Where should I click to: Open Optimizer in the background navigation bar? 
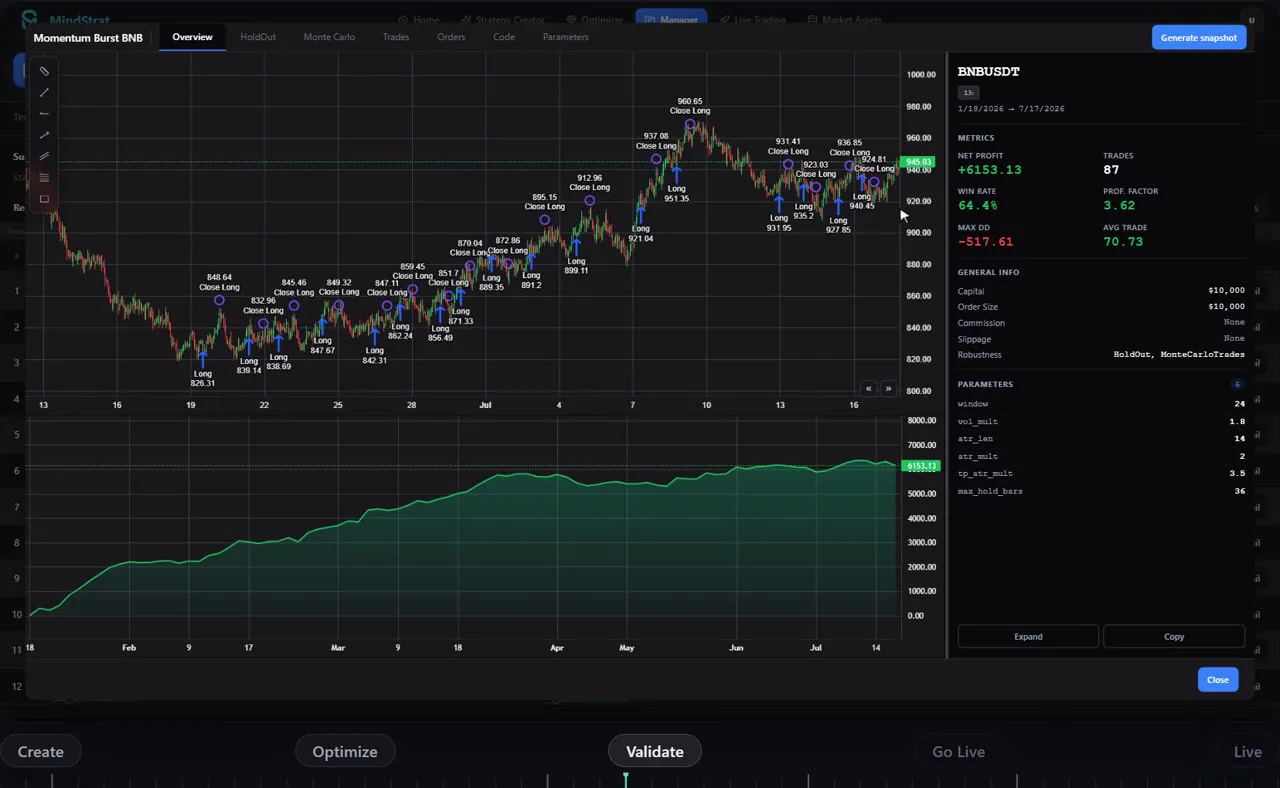click(x=594, y=19)
